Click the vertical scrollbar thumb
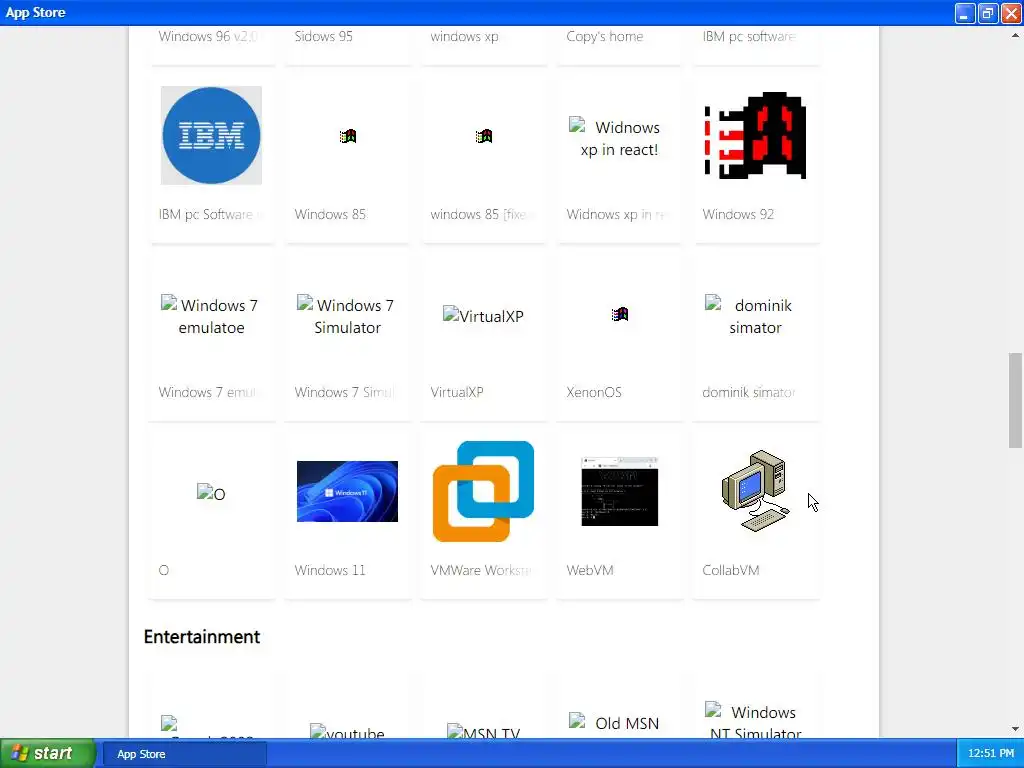This screenshot has width=1024, height=768. [1015, 400]
